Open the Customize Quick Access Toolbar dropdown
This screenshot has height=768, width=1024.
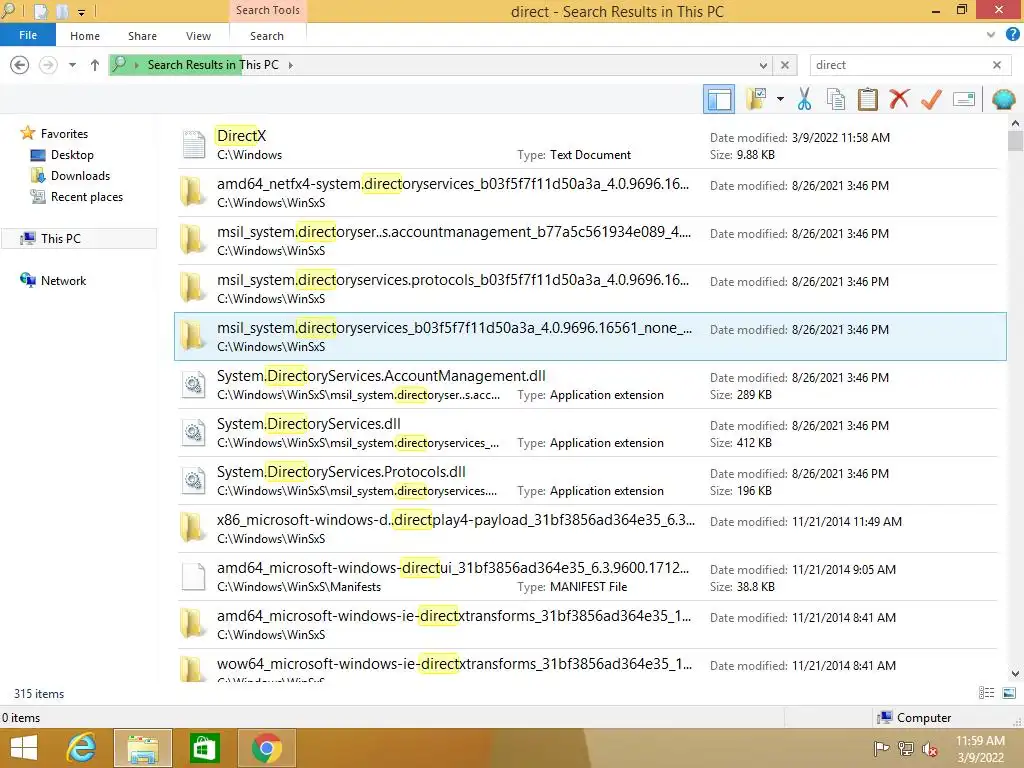pyautogui.click(x=82, y=12)
